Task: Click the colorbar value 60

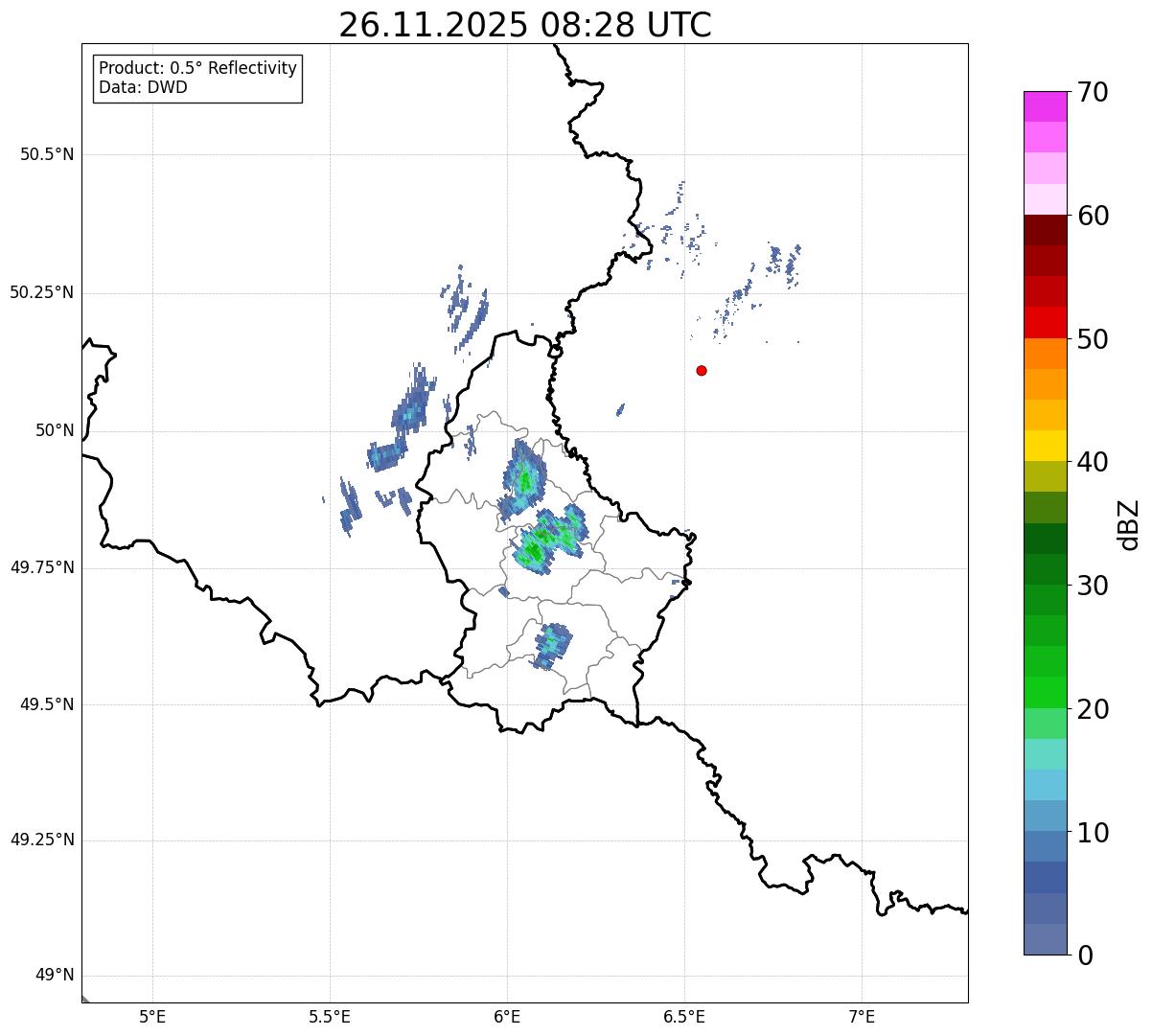Action: 1093,216
